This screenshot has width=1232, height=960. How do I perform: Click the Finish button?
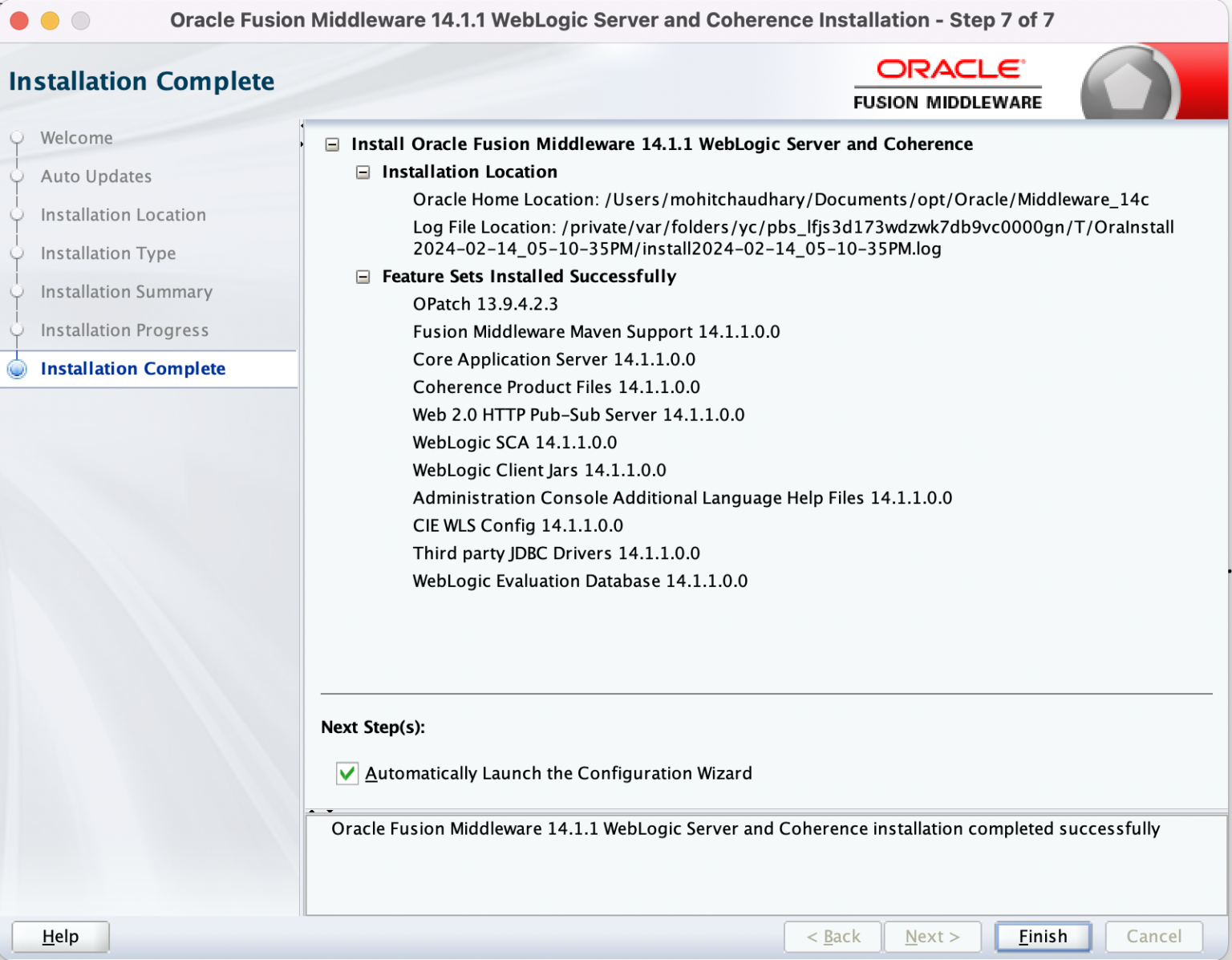tap(1042, 936)
